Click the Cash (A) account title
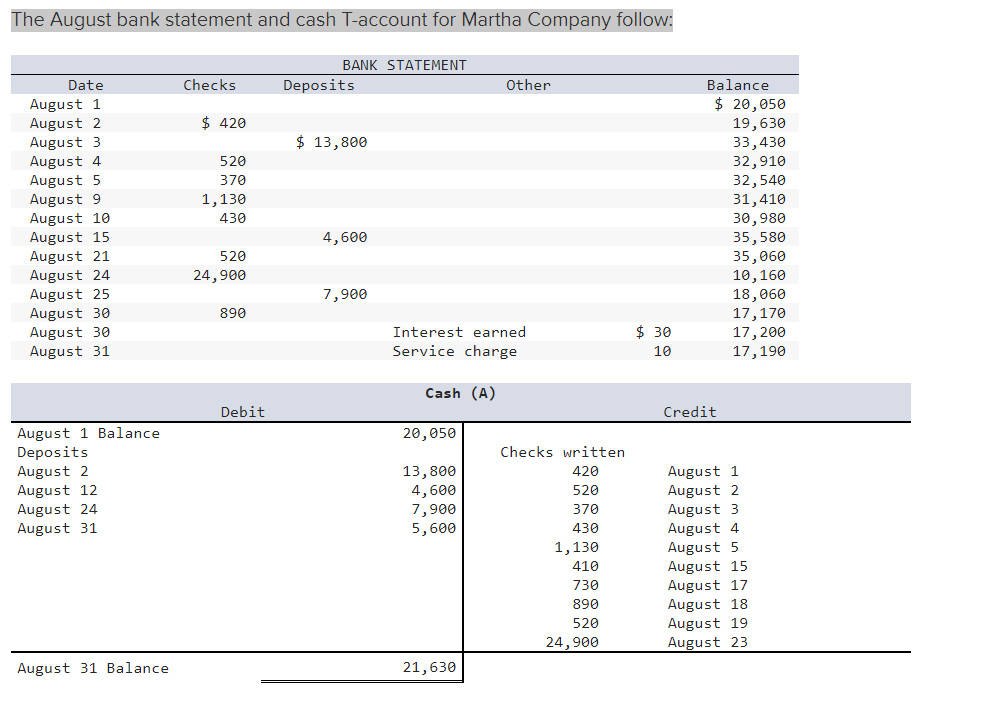 click(460, 393)
